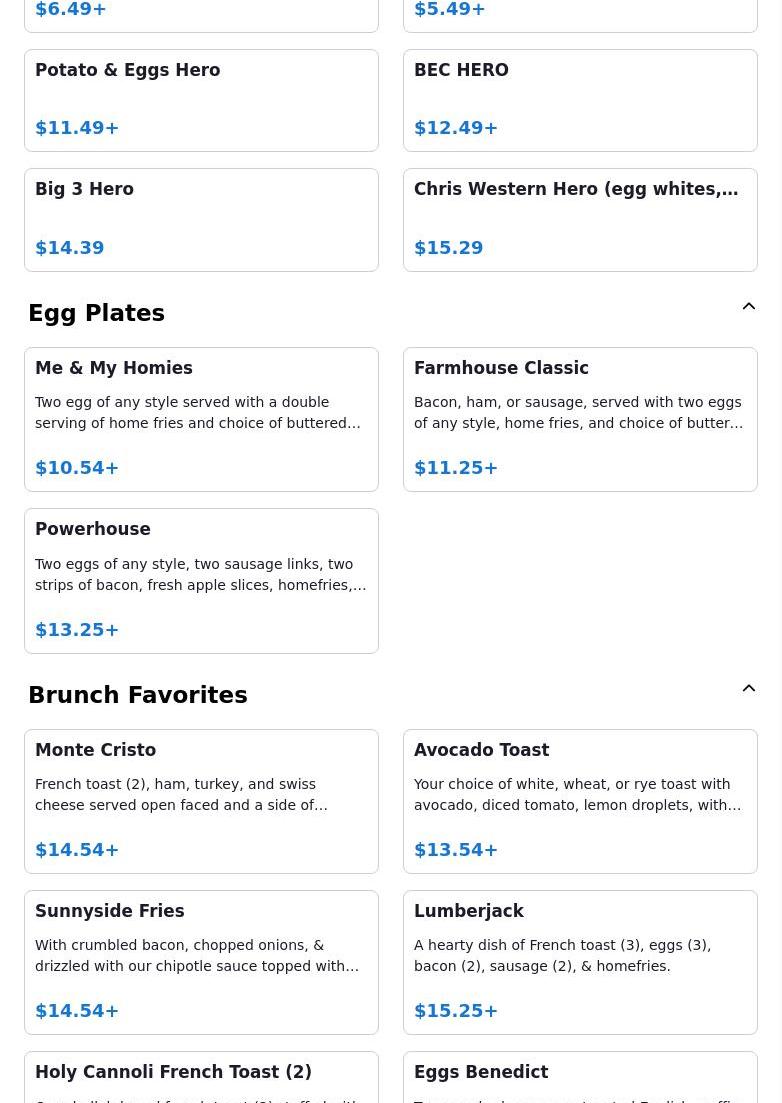
Task: Pick the Powerhouse egg plate
Action: coord(201,580)
